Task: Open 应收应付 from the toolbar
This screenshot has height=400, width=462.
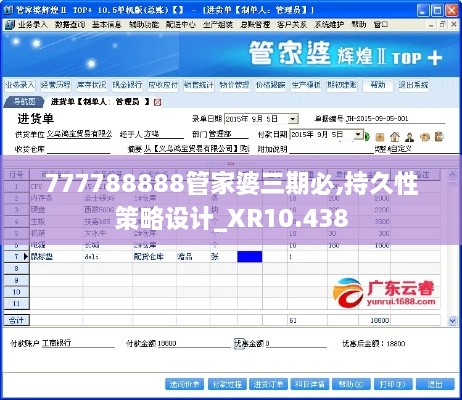Action: tap(163, 85)
